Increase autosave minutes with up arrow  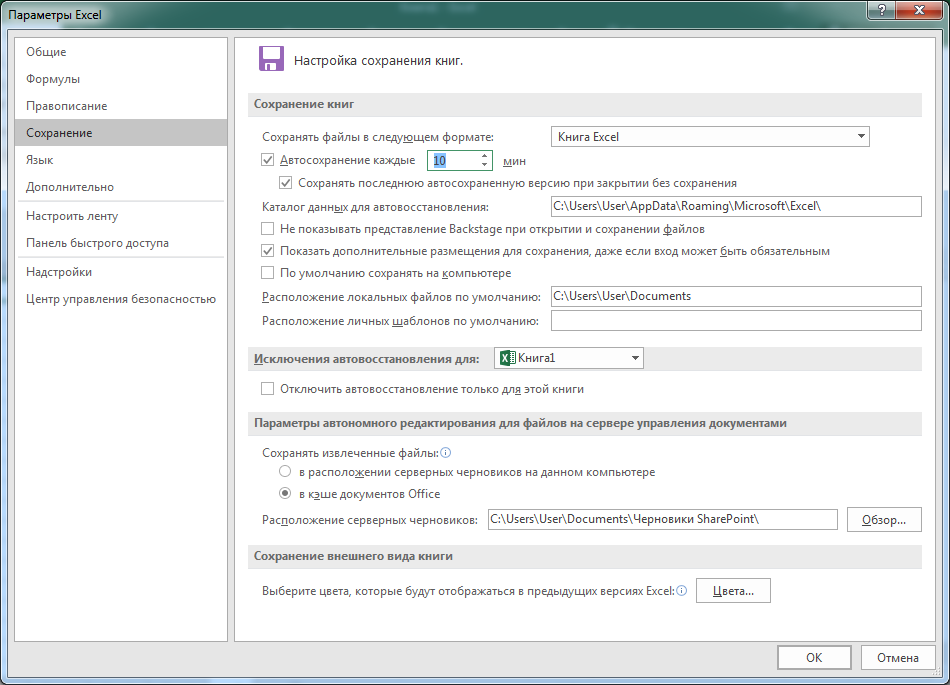click(484, 156)
